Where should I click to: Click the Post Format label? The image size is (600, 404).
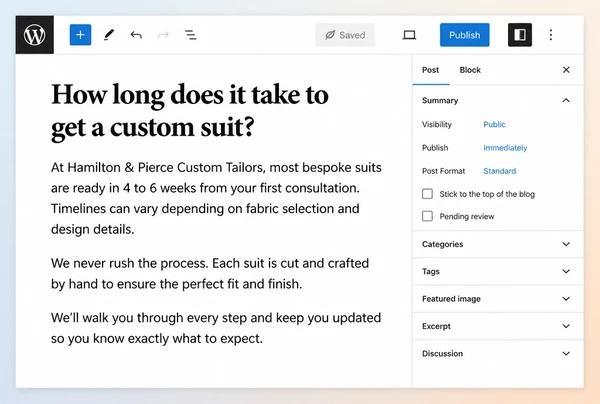[443, 171]
